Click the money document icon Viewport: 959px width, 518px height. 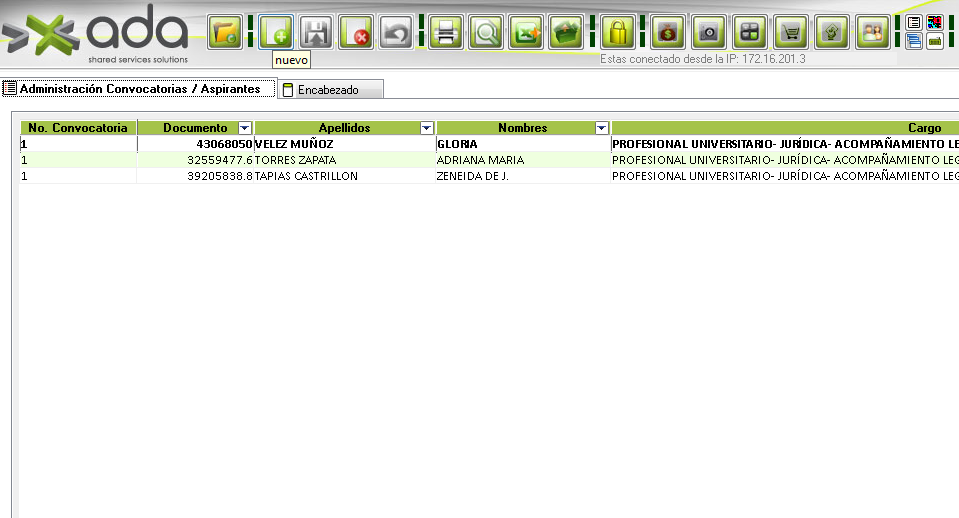click(x=831, y=32)
